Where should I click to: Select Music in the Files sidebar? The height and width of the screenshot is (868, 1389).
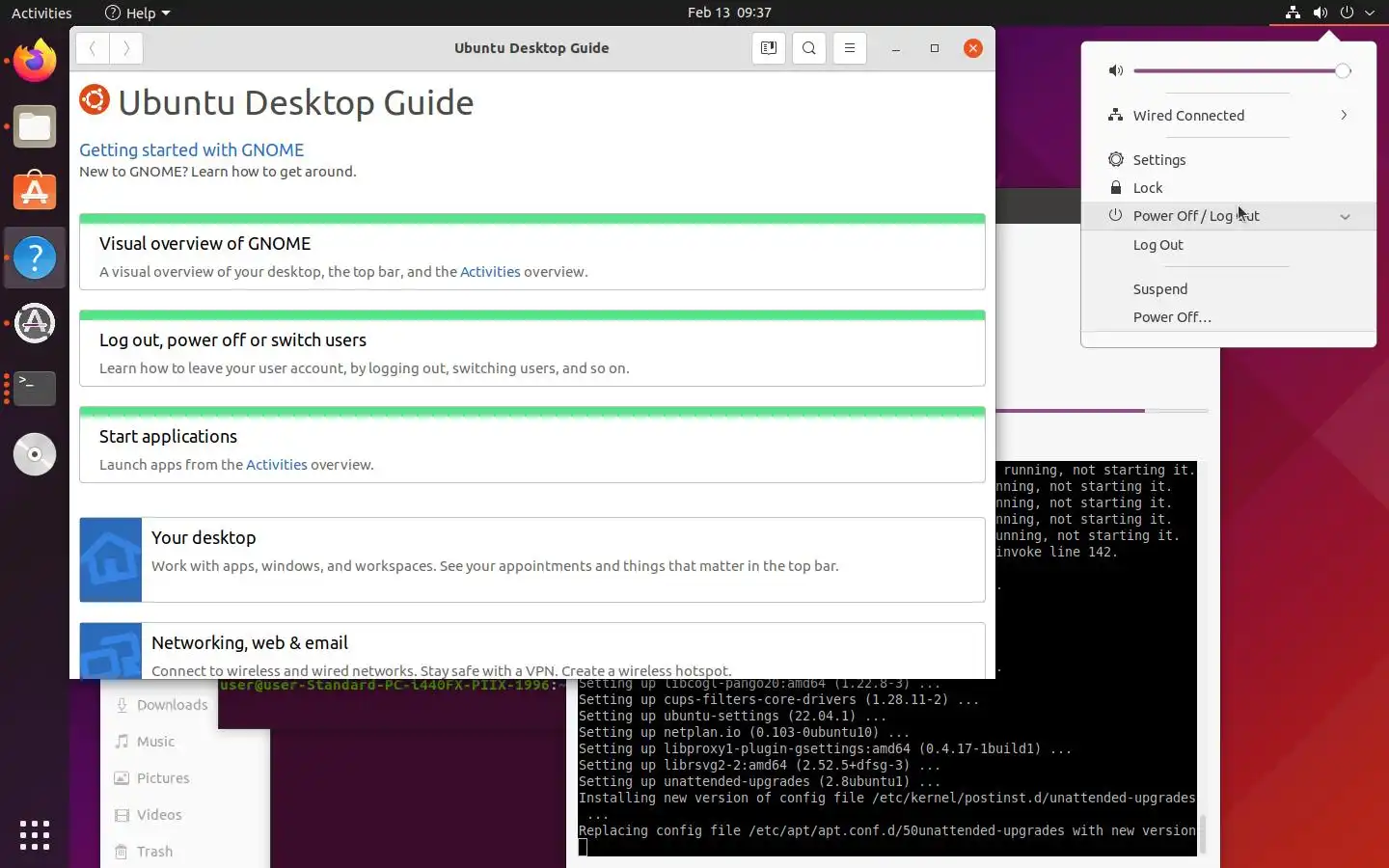tap(155, 742)
